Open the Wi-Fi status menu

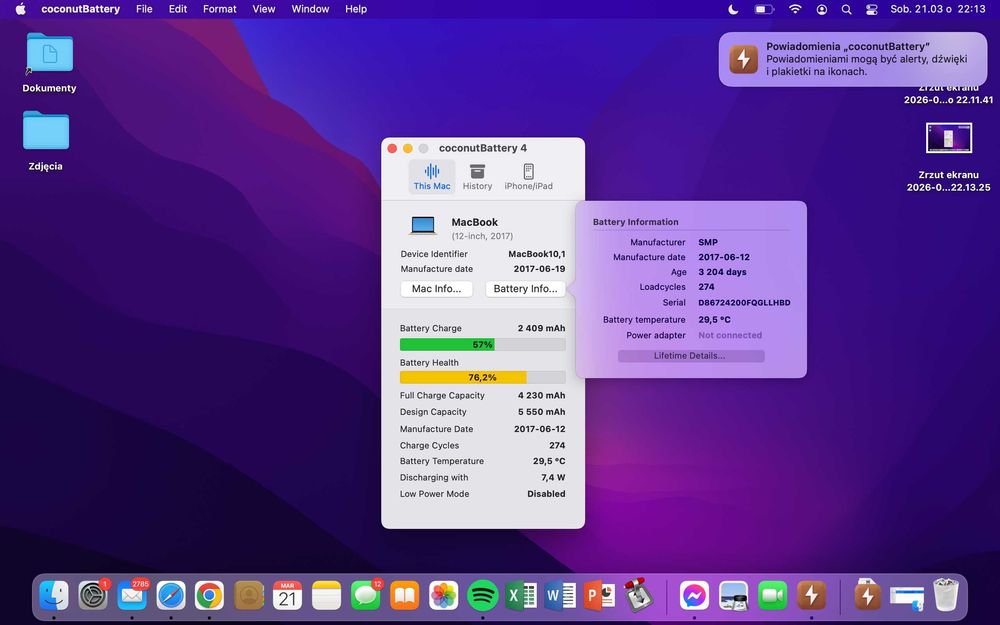click(x=795, y=9)
